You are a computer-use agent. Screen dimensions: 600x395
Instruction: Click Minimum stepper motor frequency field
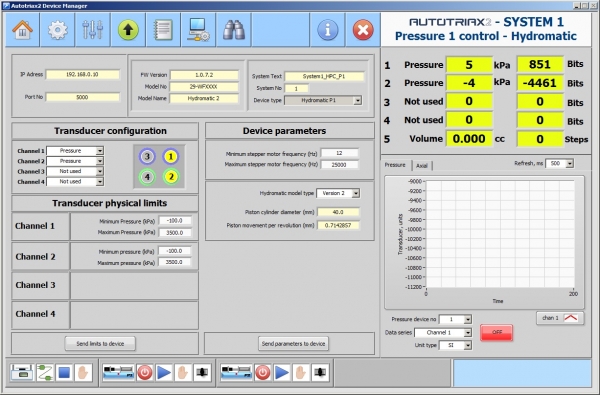click(x=339, y=153)
